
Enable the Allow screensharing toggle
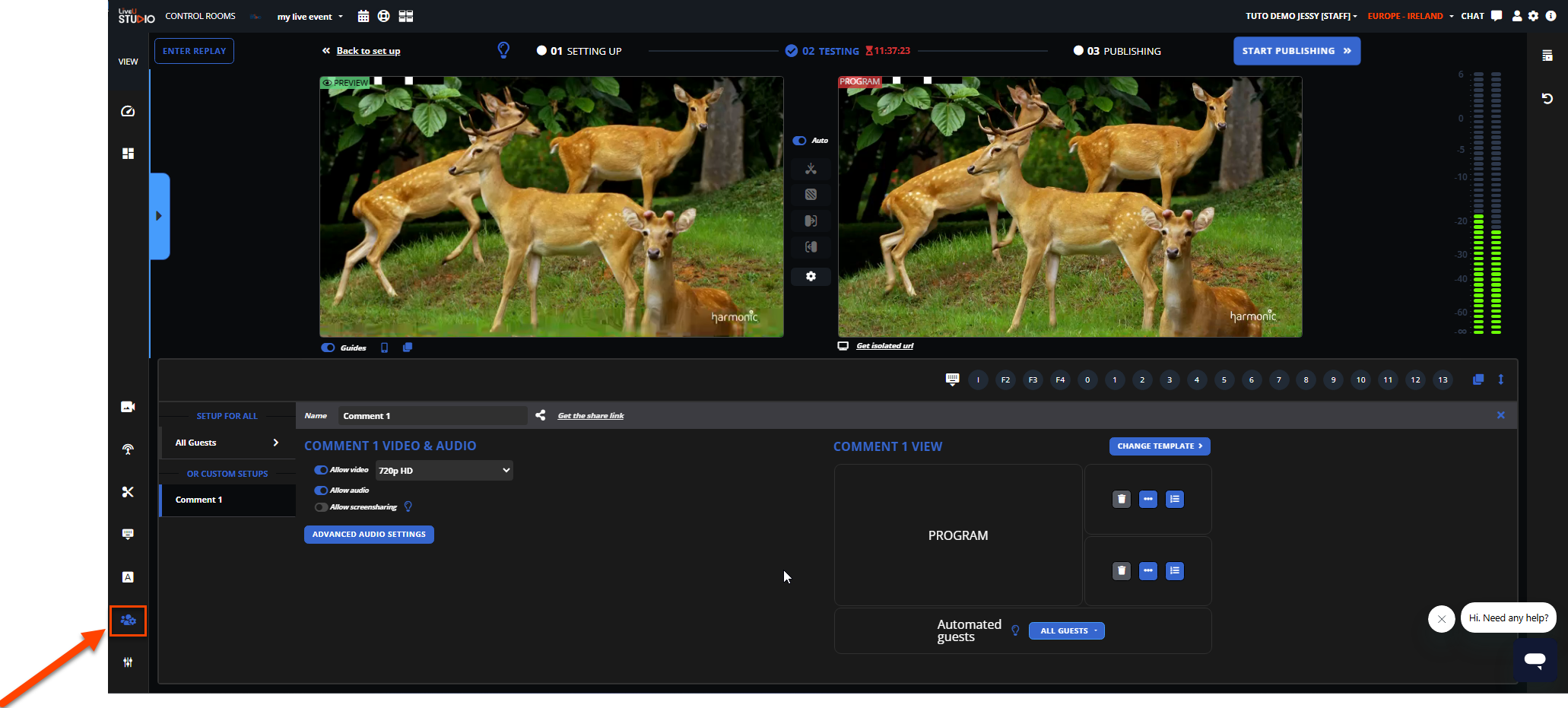click(x=322, y=507)
